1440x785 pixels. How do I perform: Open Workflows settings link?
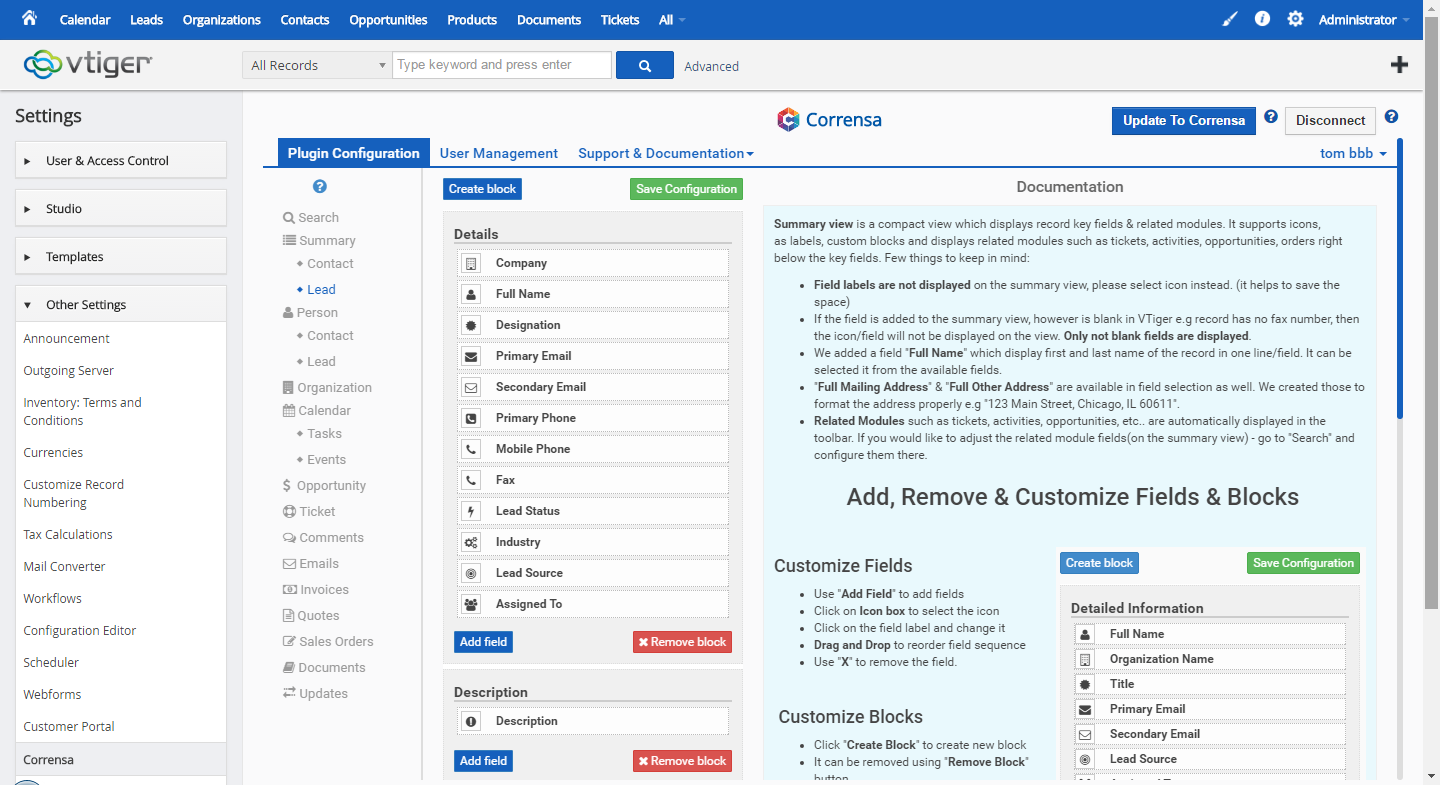(x=53, y=598)
